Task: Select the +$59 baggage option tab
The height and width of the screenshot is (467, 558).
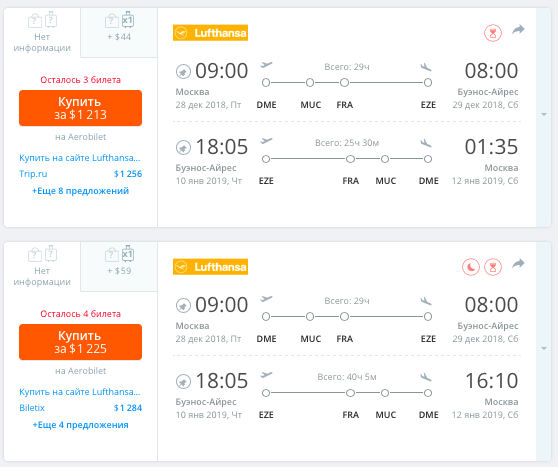Action: click(119, 266)
